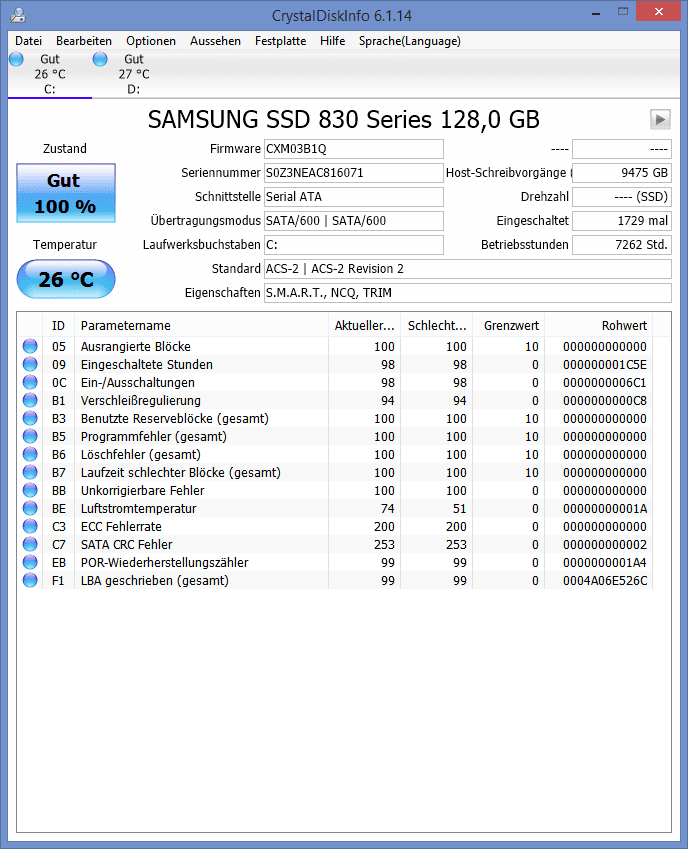Select the 'Luftstromtemperatur' parameter name
This screenshot has height=849, width=688.
pos(139,508)
